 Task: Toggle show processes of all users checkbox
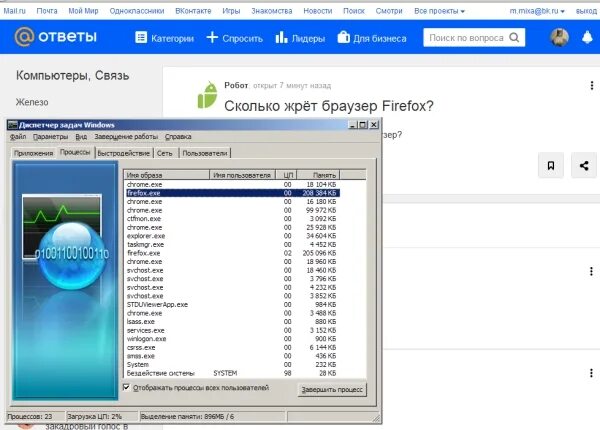click(x=126, y=387)
